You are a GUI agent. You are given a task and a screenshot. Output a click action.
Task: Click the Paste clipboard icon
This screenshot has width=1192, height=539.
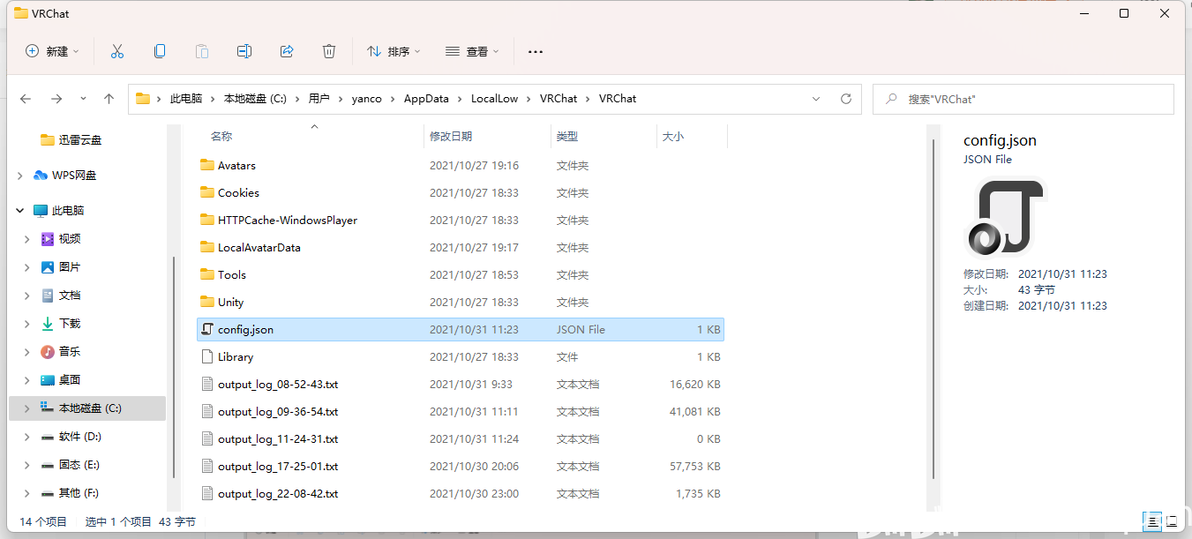coord(202,51)
